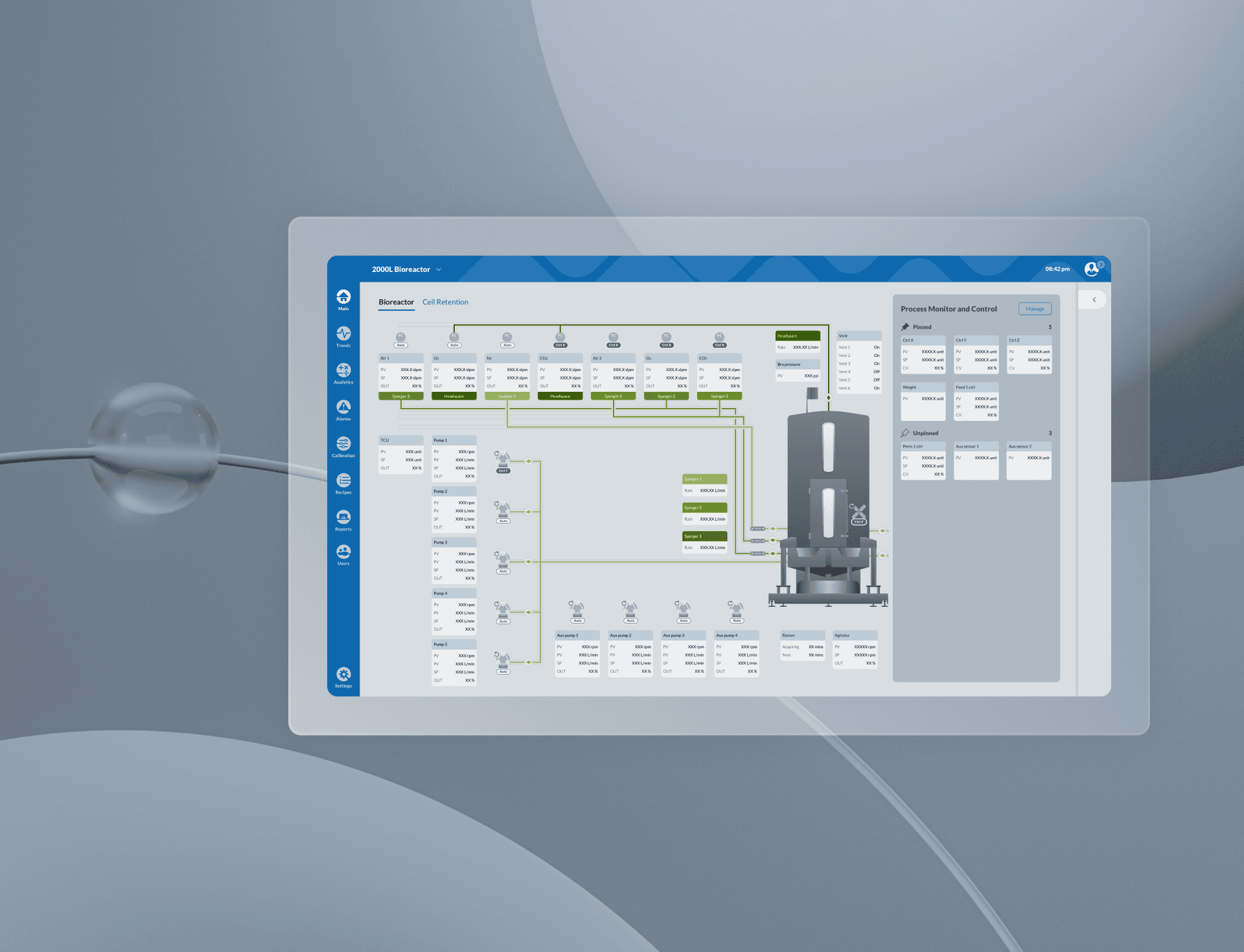Screen dimensions: 1244x952
Task: Click the Pinned pushpin icon
Action: click(x=905, y=327)
